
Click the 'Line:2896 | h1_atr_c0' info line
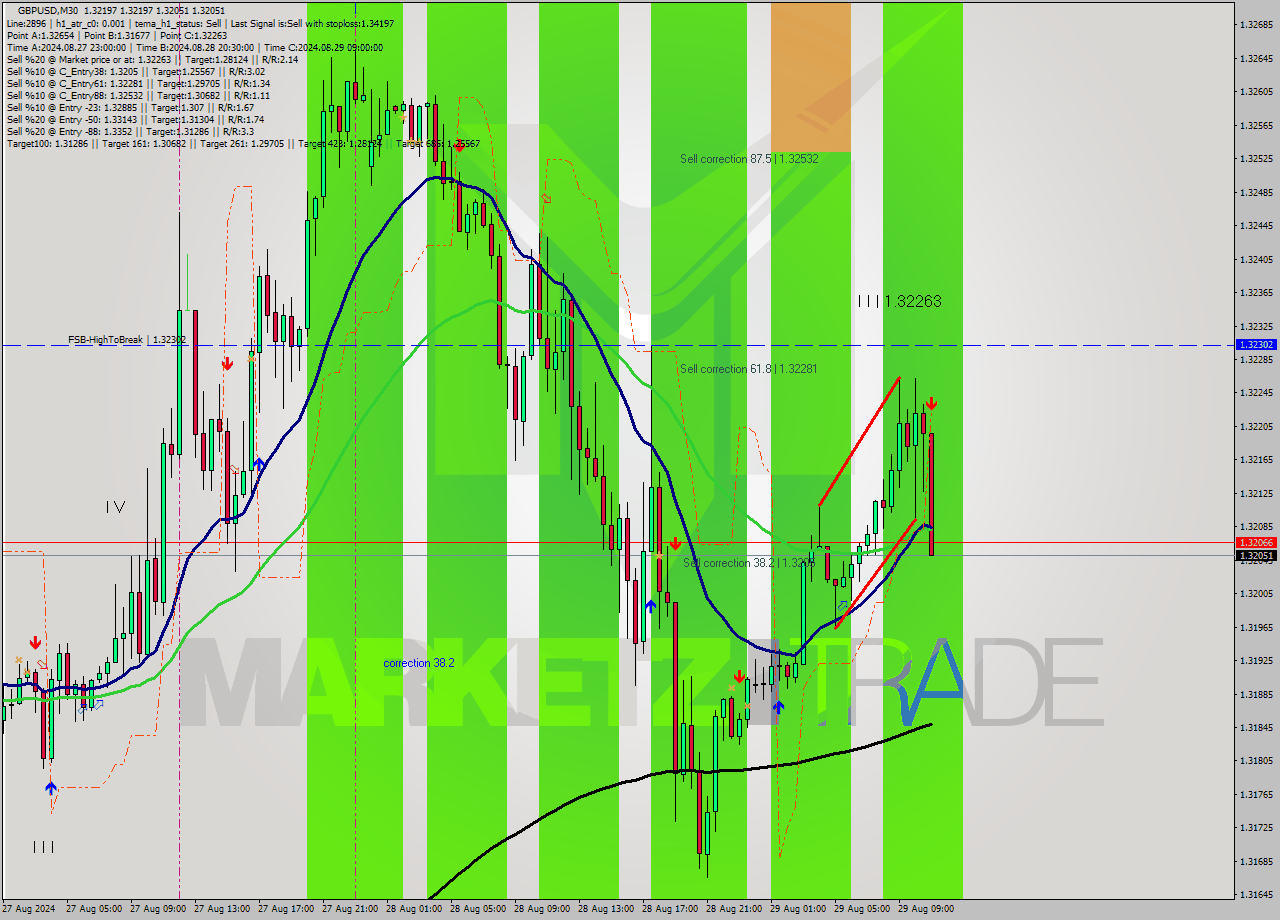click(200, 23)
